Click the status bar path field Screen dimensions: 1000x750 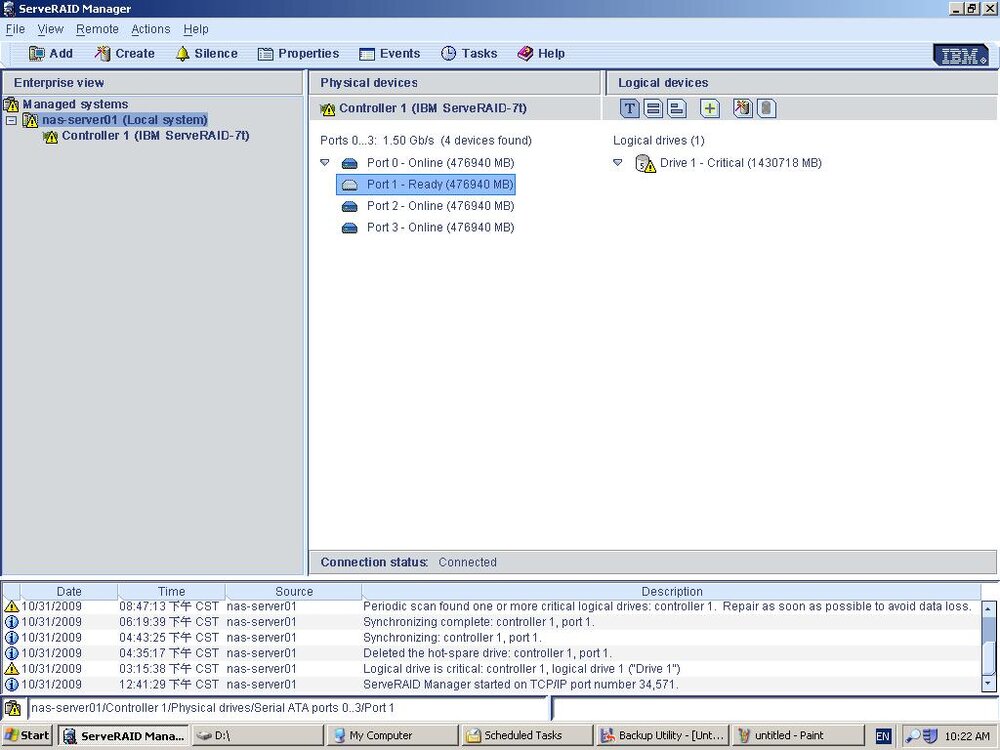coord(288,708)
